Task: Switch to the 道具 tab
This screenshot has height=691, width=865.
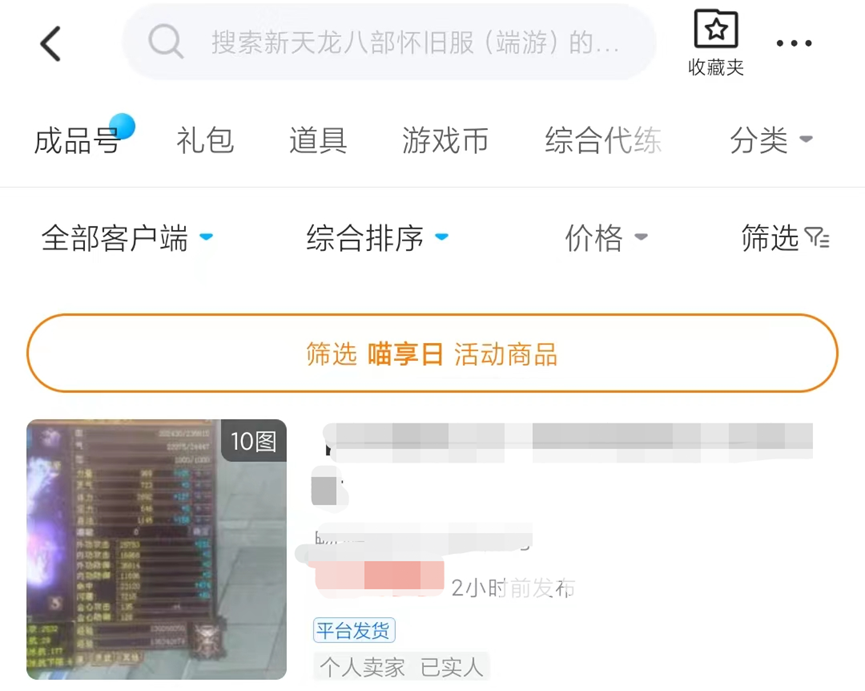Action: point(318,140)
